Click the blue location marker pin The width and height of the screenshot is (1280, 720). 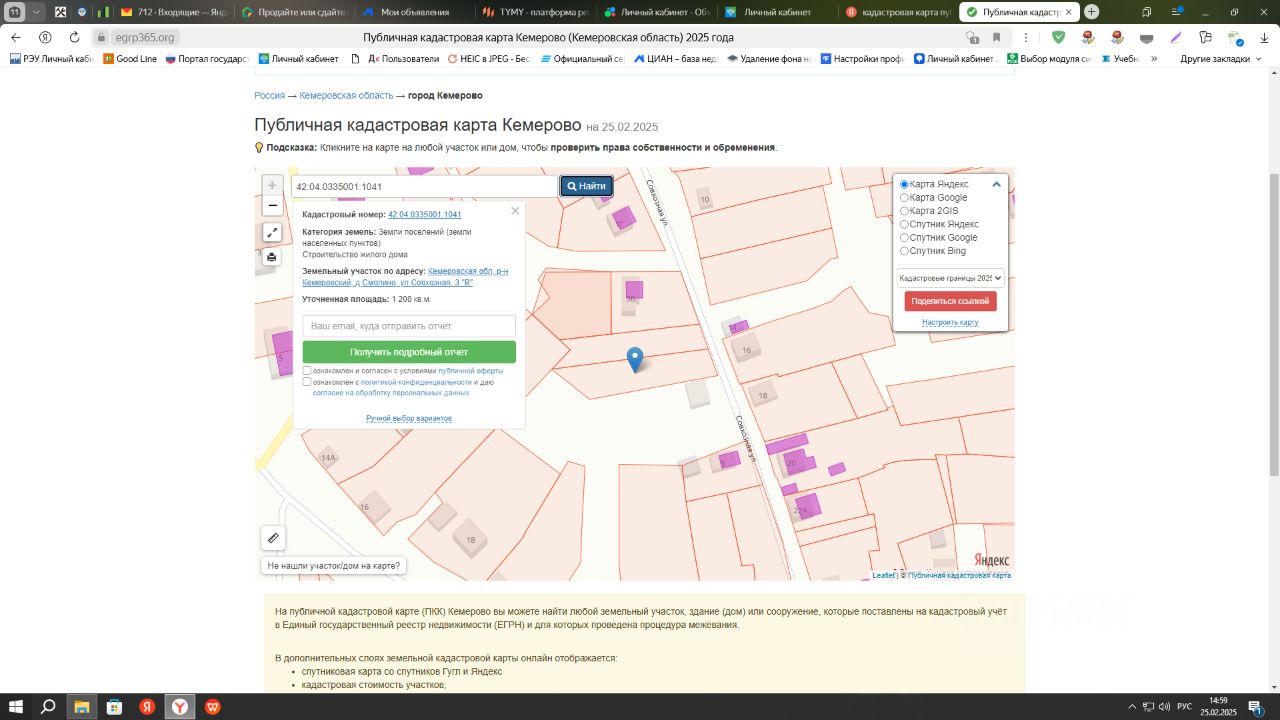click(634, 360)
